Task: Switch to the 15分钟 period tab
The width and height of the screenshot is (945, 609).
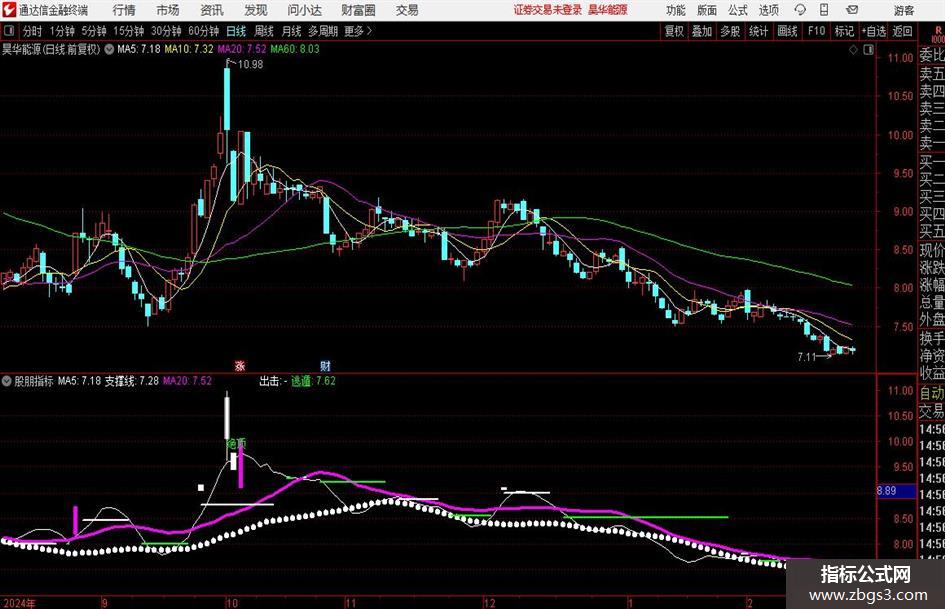Action: [129, 31]
